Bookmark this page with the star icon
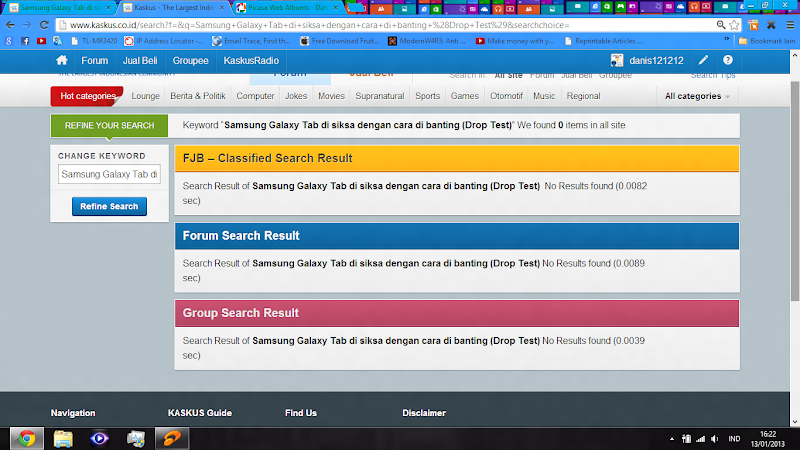This screenshot has height=450, width=800. (x=734, y=25)
